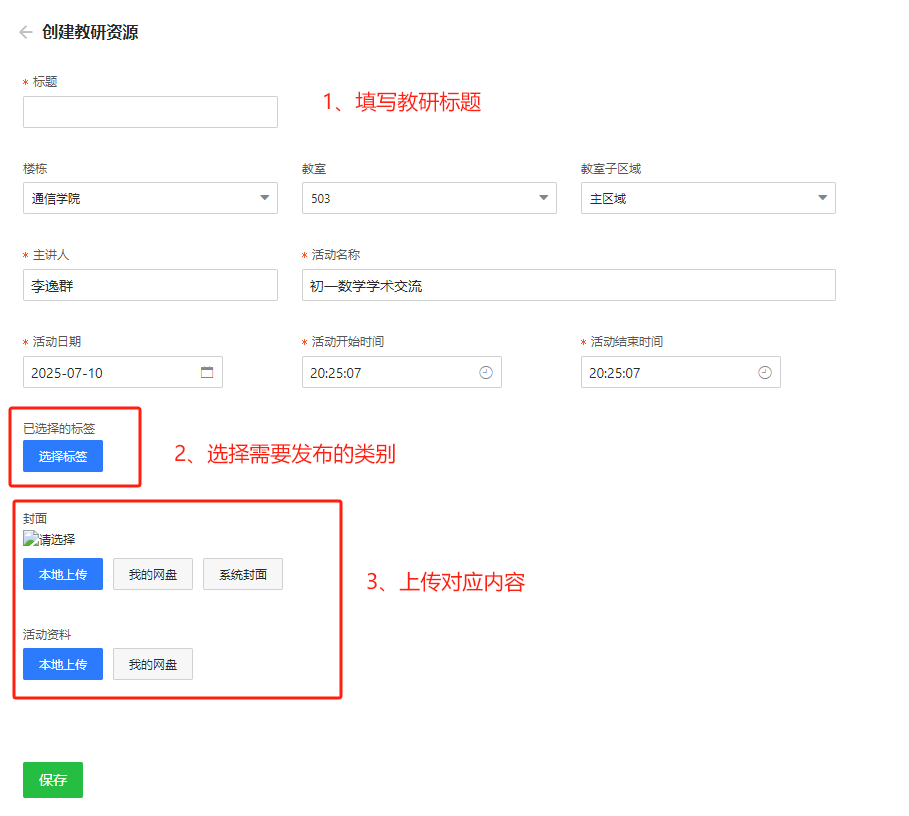
Task: Choose 我的网盘 under 活动资料
Action: [153, 664]
